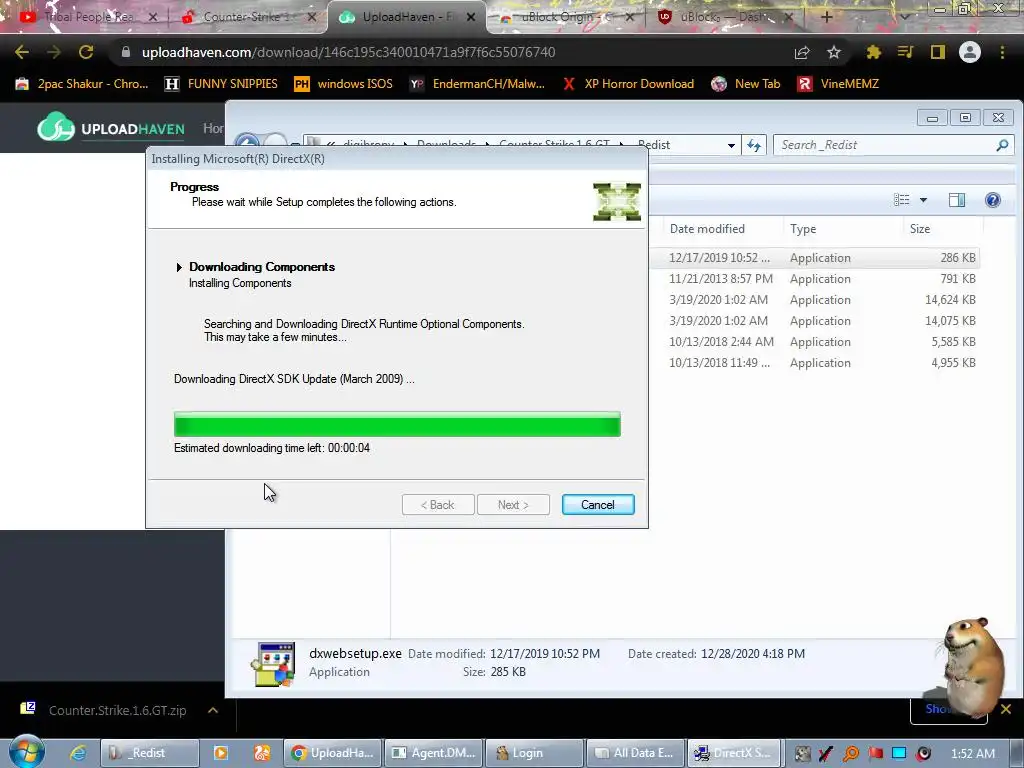Switch to Login taskbar window

click(534, 753)
